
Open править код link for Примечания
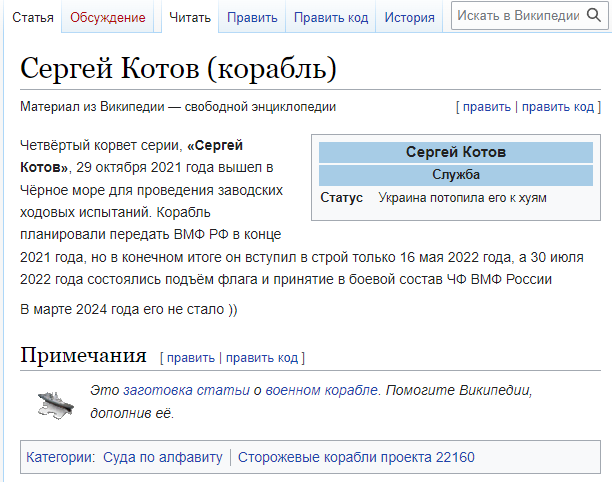[261, 357]
